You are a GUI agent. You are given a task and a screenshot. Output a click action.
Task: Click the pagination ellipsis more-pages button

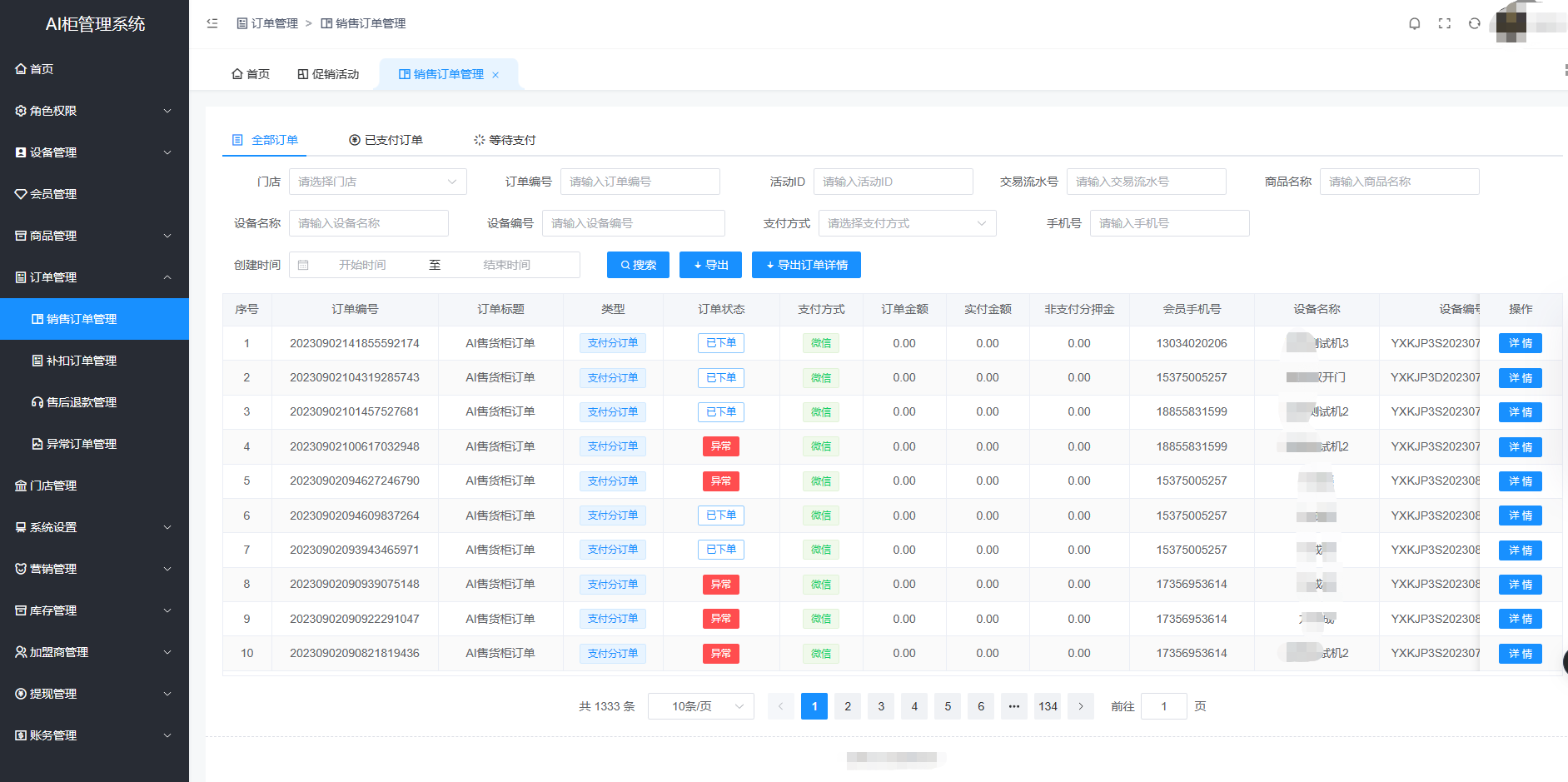pos(1014,706)
